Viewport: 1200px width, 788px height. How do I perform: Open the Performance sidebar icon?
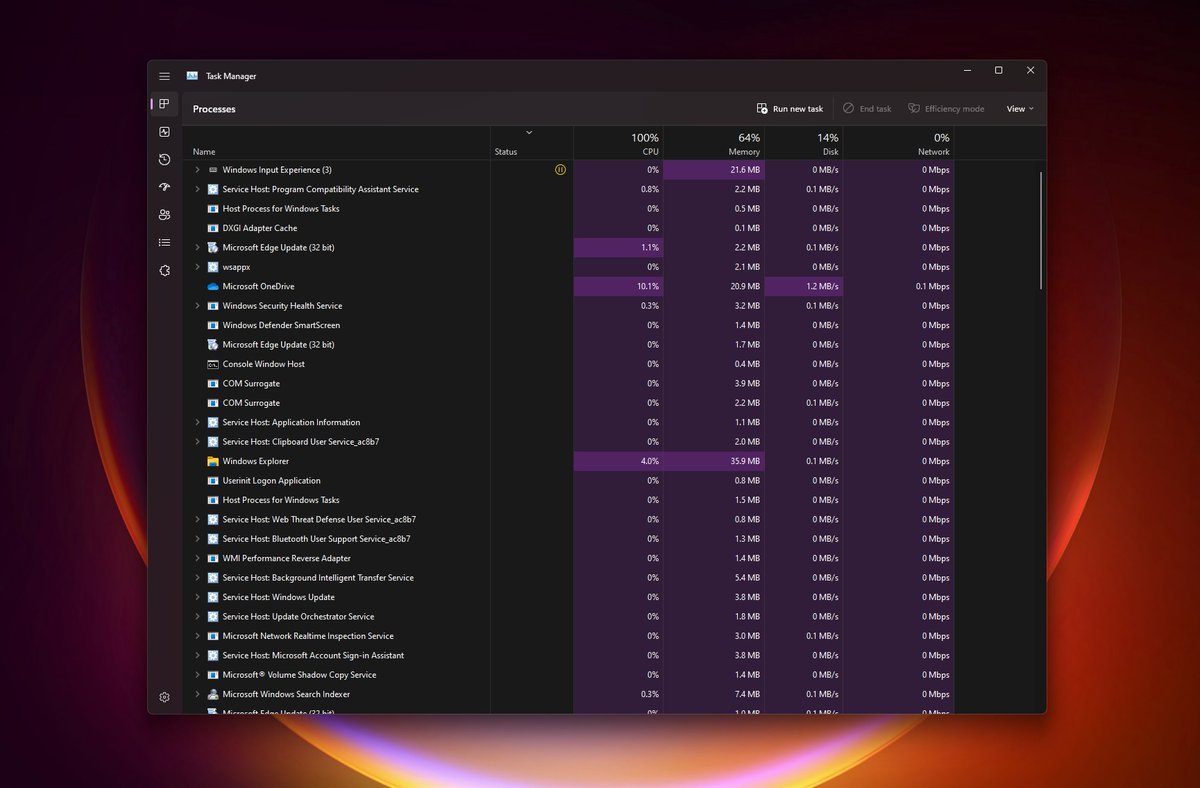[164, 132]
